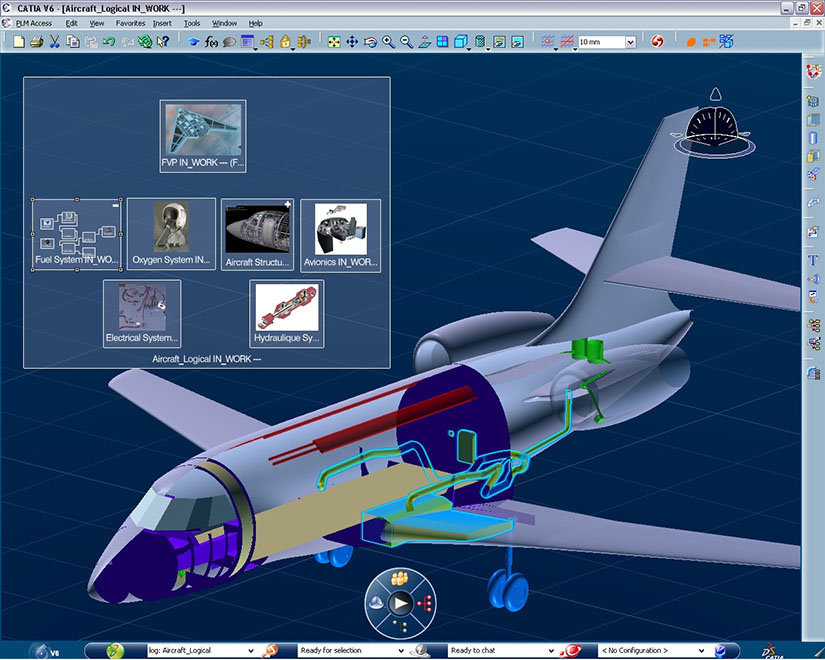Open the Insert menu

pos(163,23)
